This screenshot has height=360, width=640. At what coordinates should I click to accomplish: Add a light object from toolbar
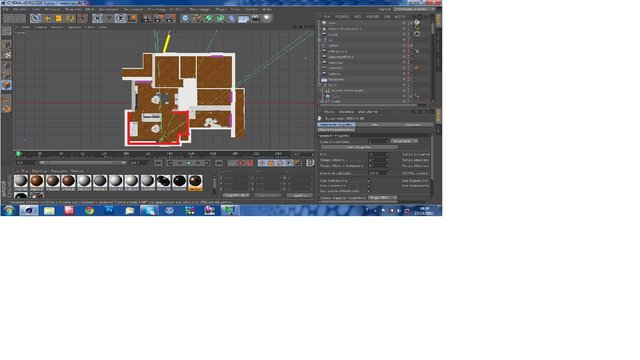click(x=267, y=18)
